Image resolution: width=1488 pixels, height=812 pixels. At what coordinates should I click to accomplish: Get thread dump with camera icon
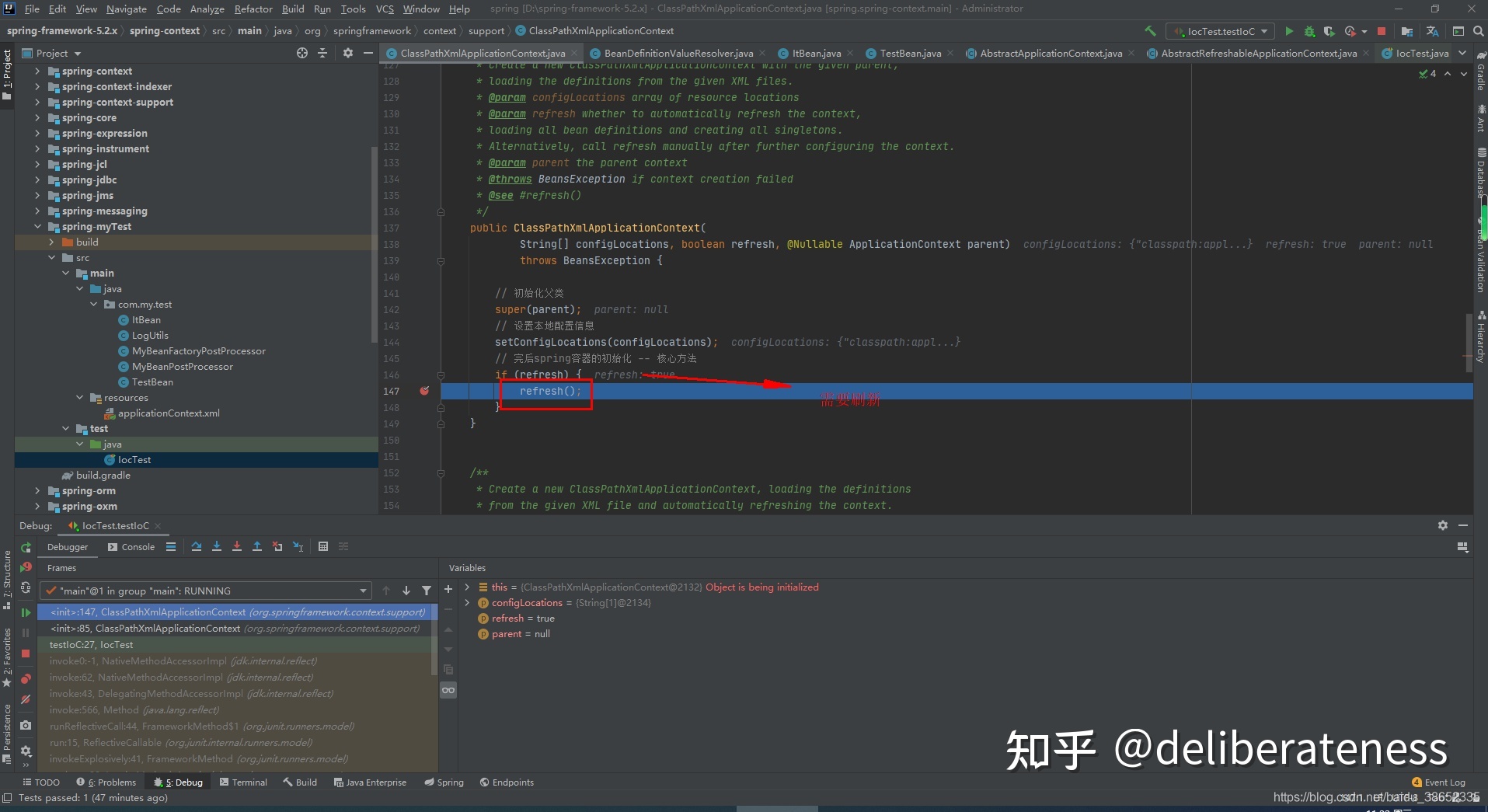click(26, 725)
